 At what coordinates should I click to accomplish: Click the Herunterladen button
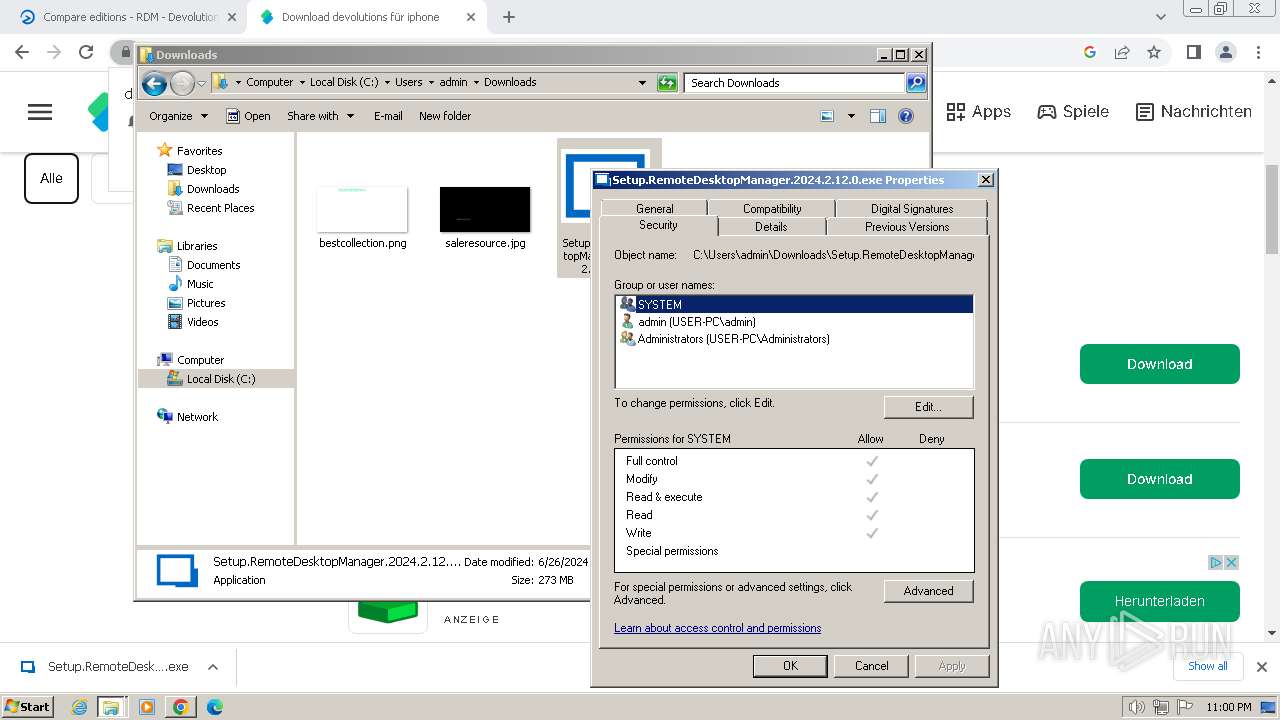[1159, 601]
